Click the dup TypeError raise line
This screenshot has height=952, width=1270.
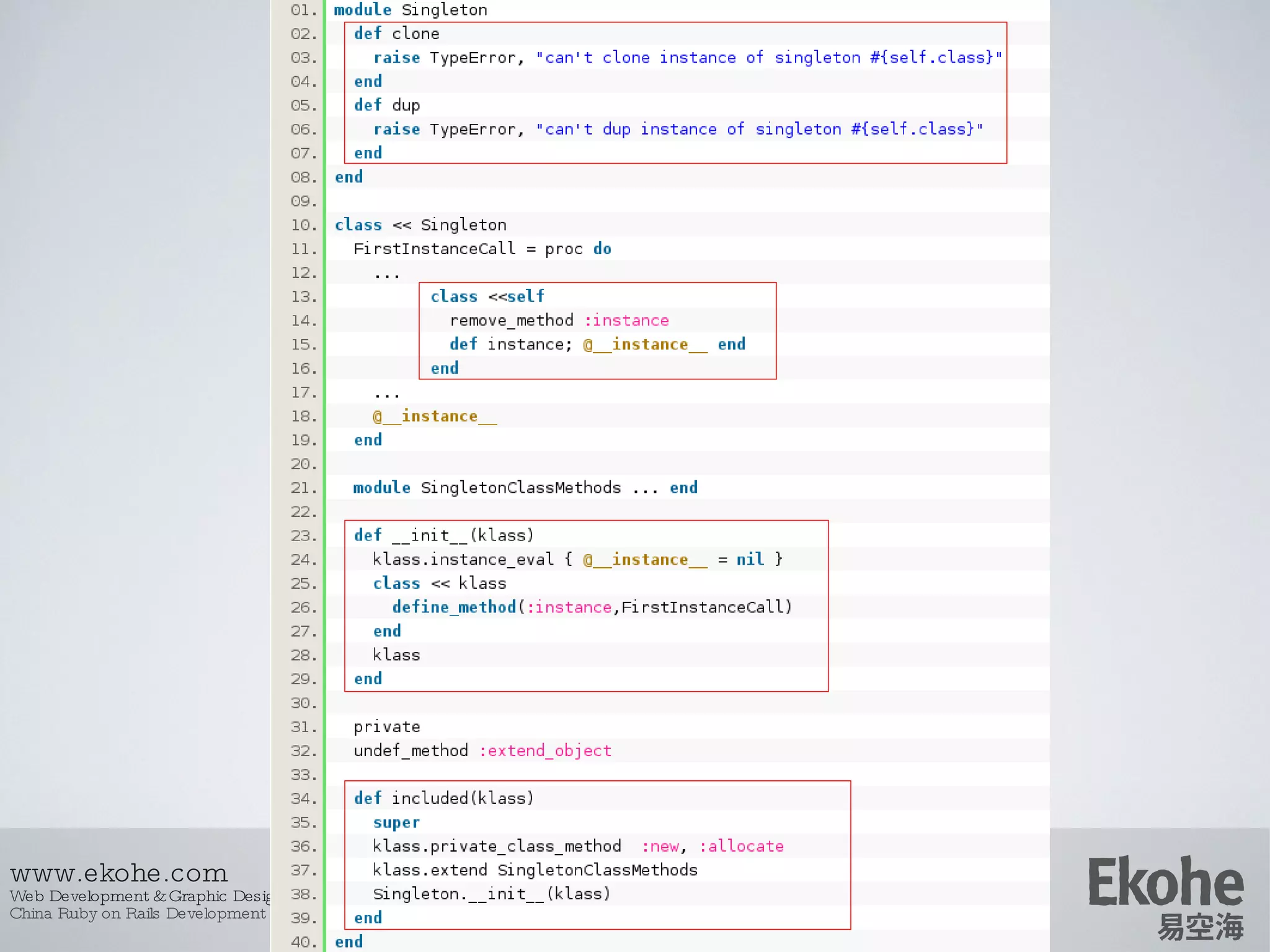[678, 129]
